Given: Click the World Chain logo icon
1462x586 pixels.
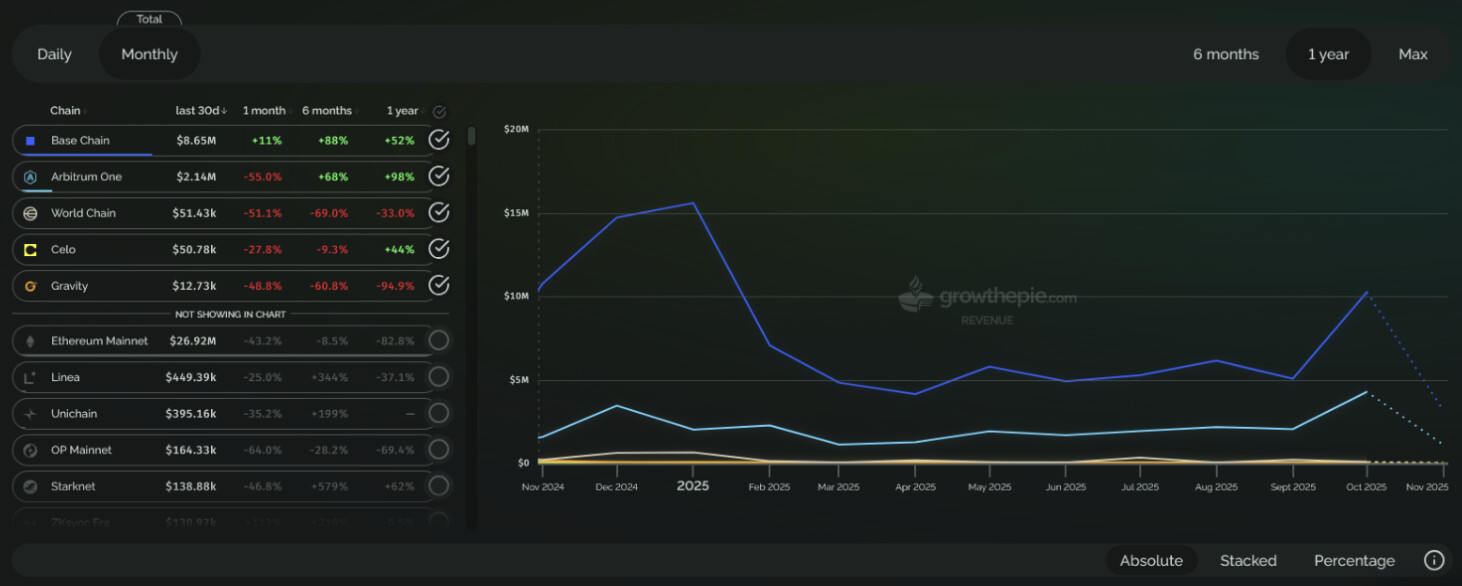Looking at the screenshot, I should [30, 213].
